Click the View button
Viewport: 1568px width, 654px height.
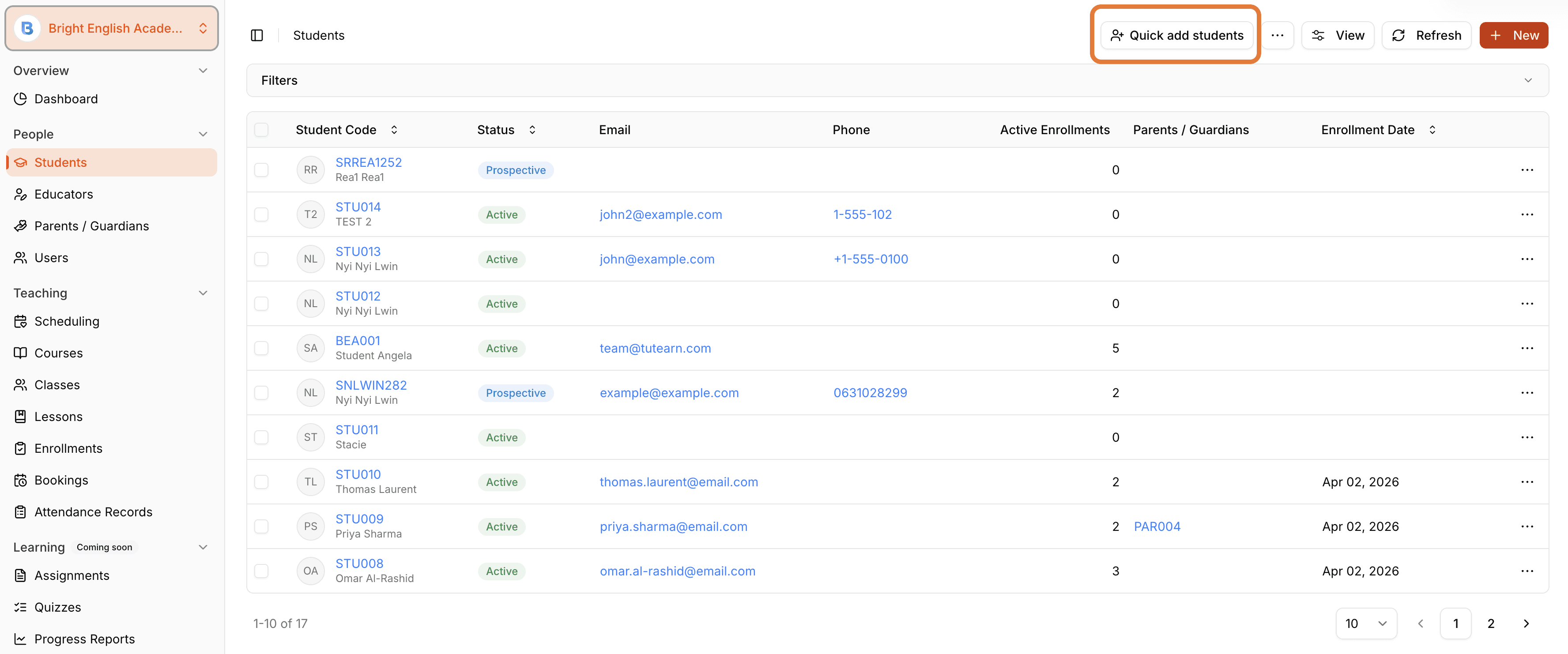pos(1337,35)
